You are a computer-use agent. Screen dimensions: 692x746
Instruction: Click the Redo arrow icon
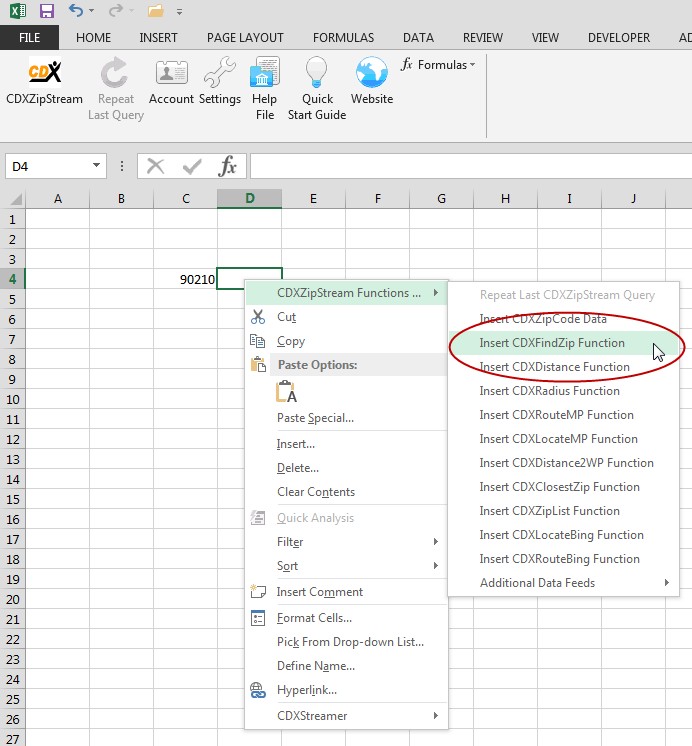(116, 10)
